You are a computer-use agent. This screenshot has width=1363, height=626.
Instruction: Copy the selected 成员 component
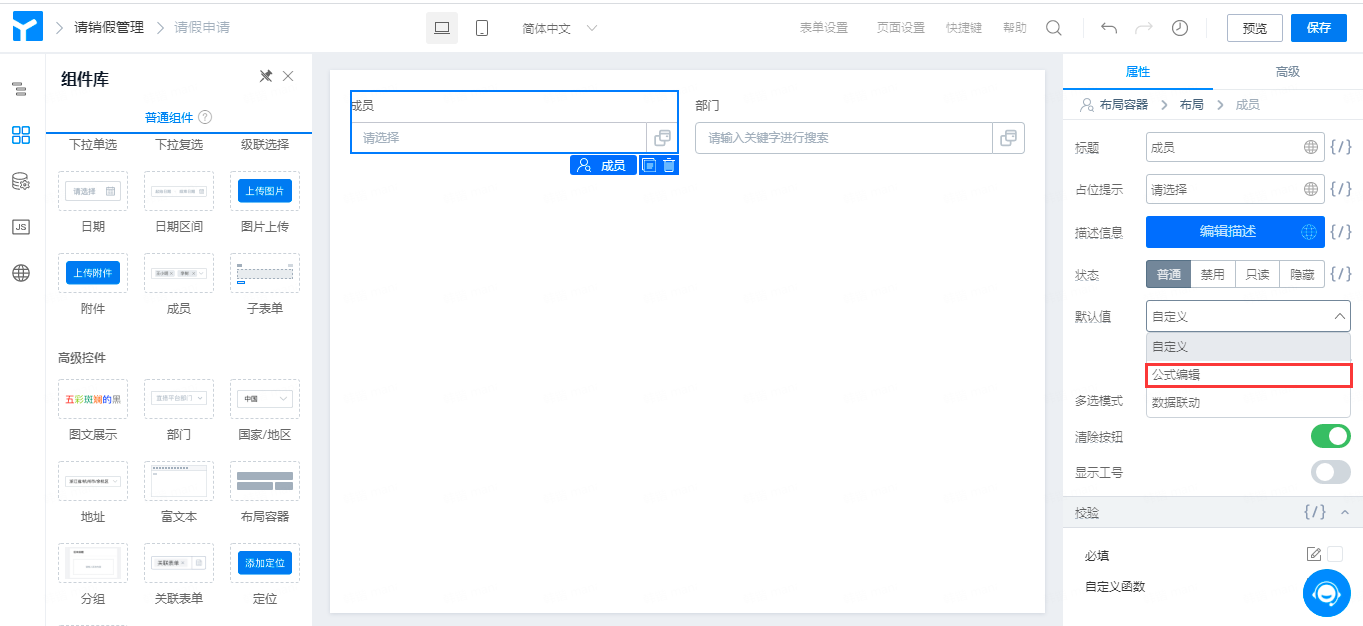pyautogui.click(x=649, y=165)
